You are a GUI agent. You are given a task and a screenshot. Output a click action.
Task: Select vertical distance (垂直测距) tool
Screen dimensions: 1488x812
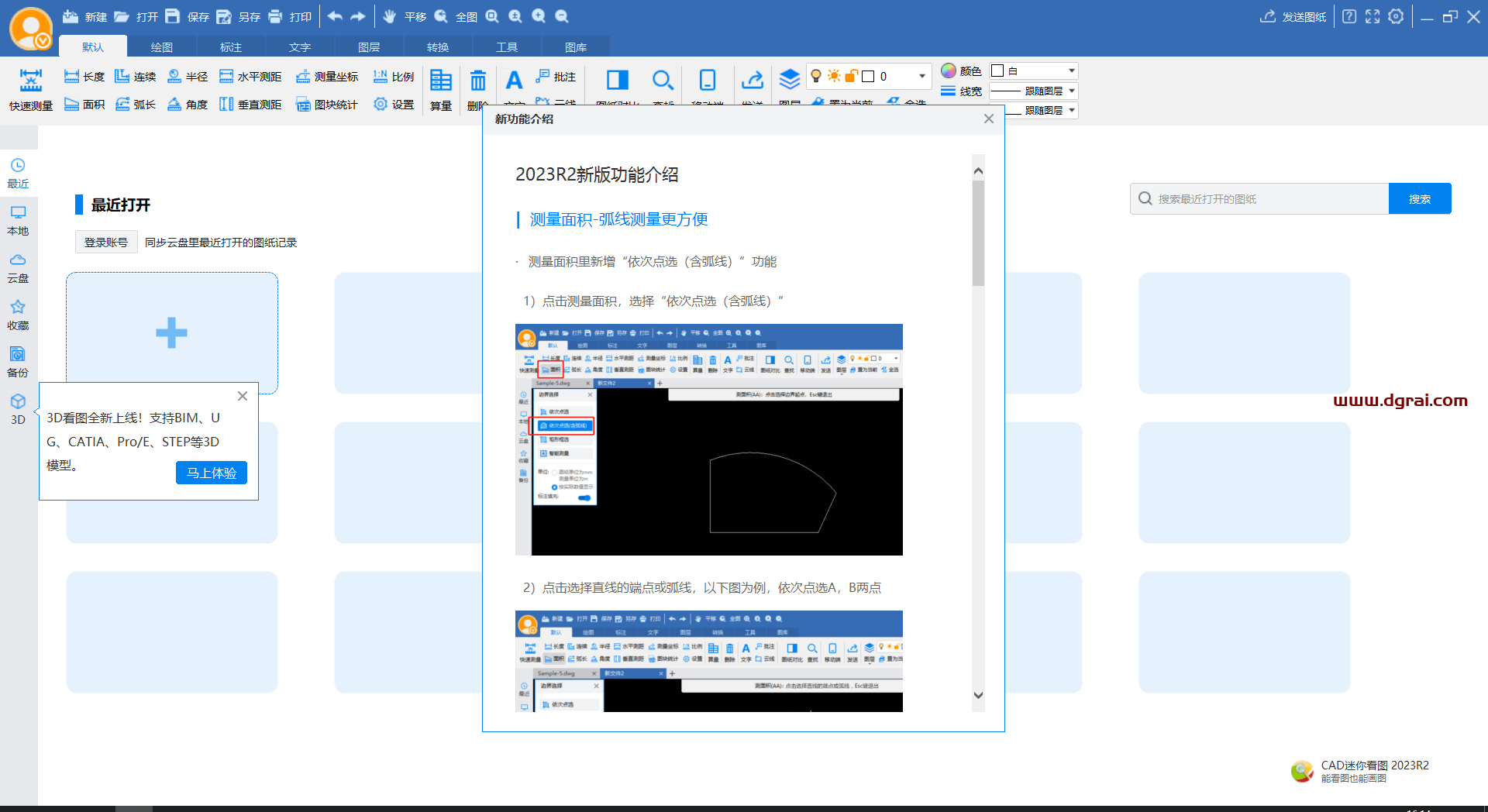250,104
